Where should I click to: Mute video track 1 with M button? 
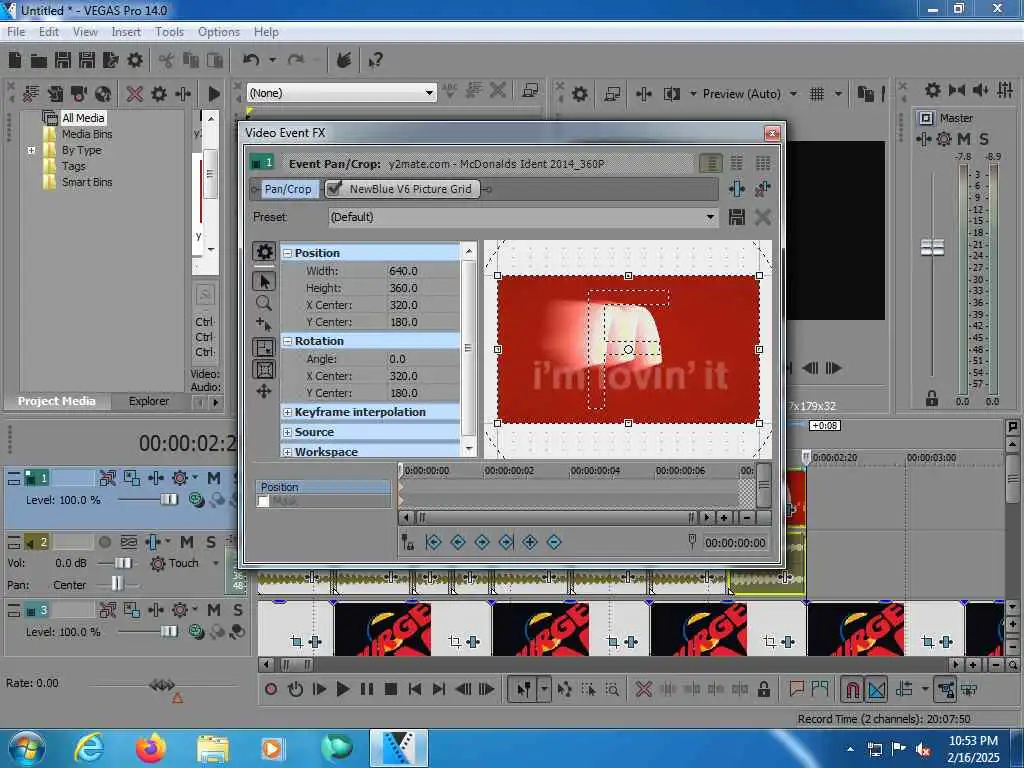pos(214,478)
